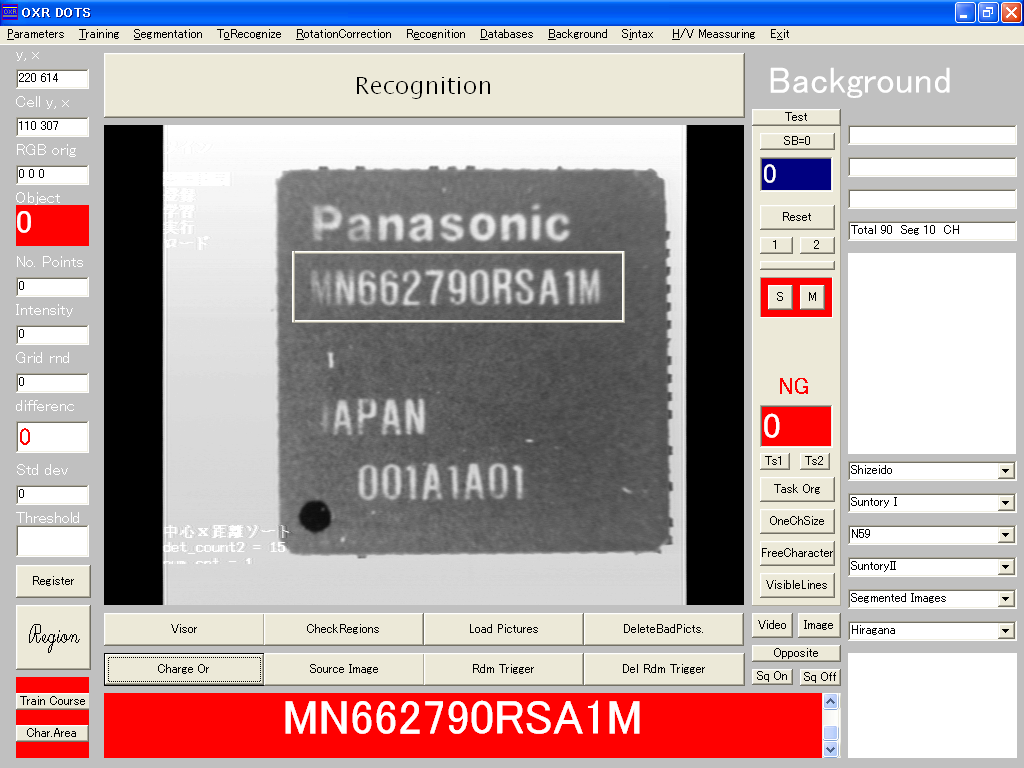Click the Cell y, x field
The height and width of the screenshot is (768, 1024).
click(x=52, y=126)
